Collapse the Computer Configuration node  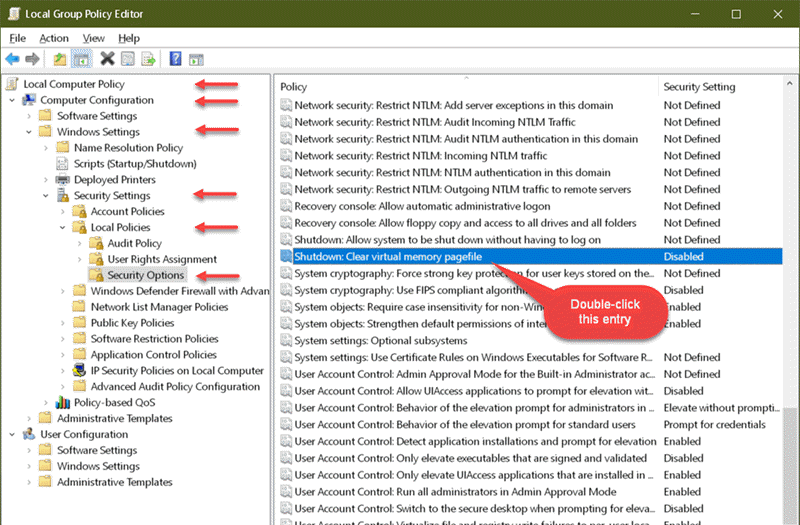(12, 101)
